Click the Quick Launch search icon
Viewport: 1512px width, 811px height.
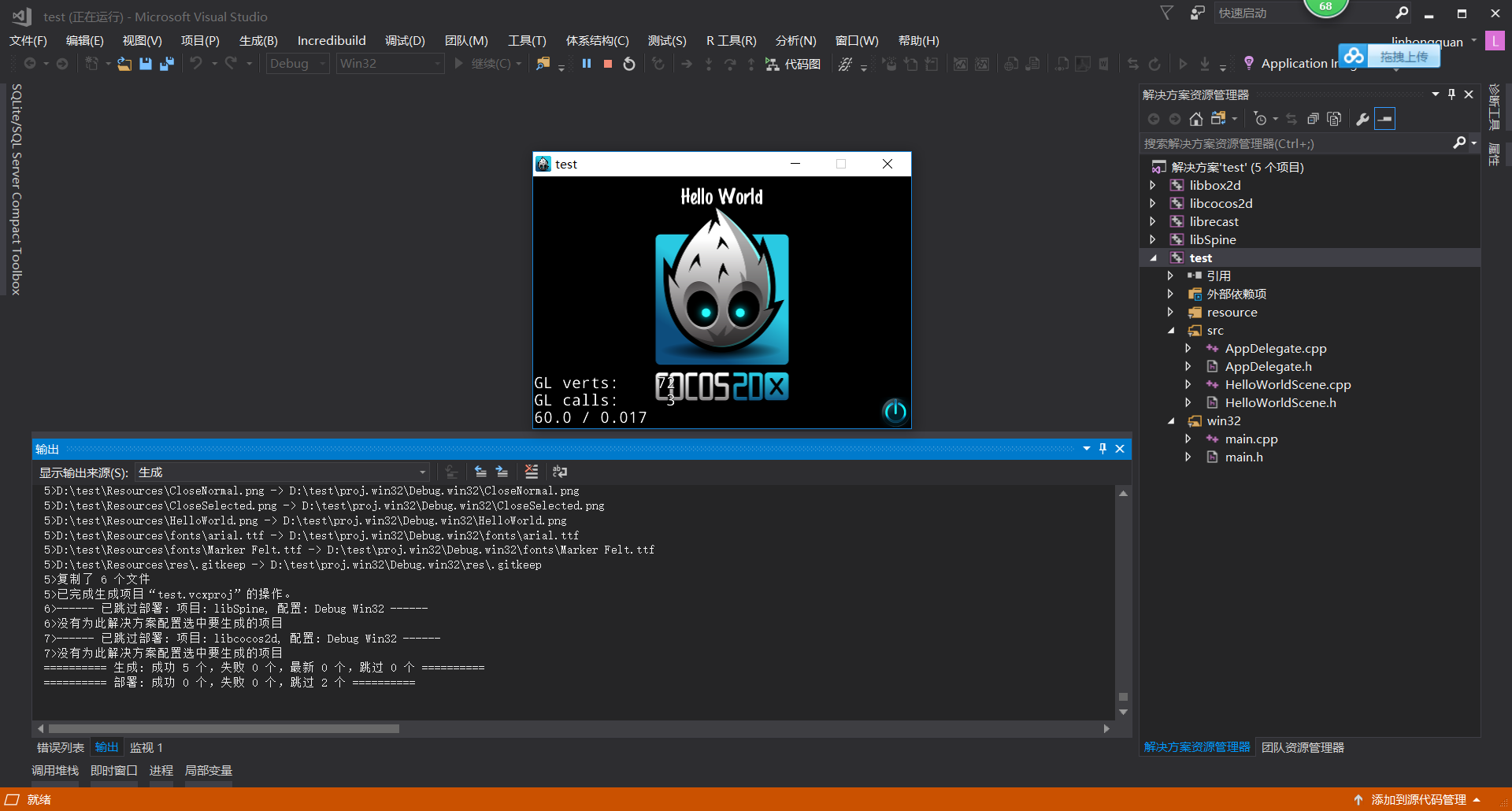[x=1402, y=13]
